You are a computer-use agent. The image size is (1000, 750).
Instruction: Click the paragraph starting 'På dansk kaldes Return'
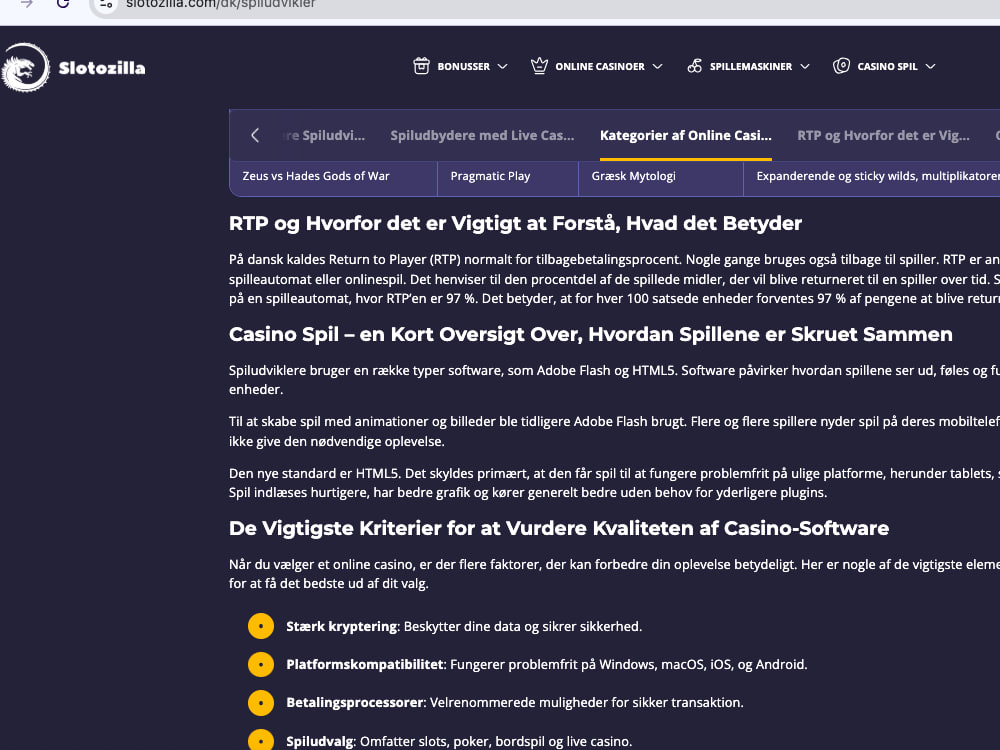pyautogui.click(x=614, y=279)
